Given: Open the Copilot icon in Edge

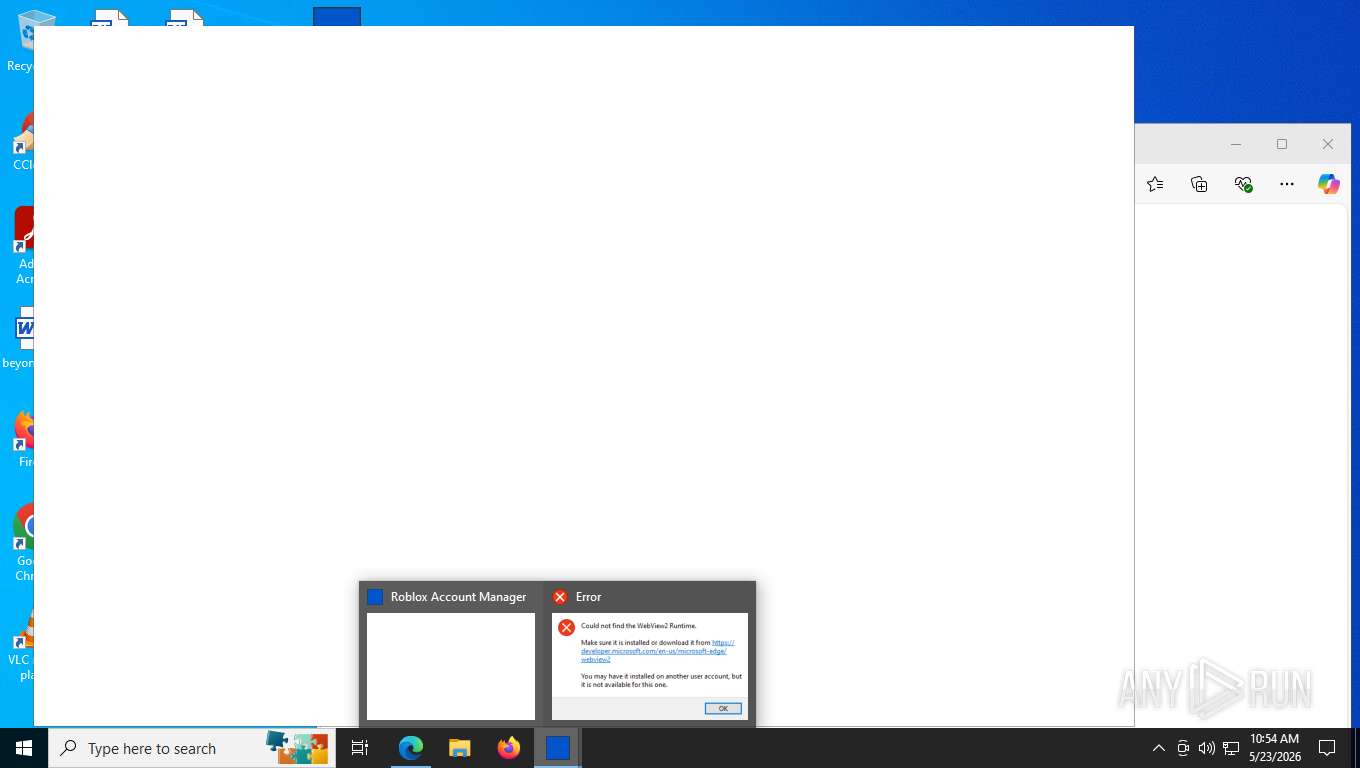Looking at the screenshot, I should [x=1328, y=184].
